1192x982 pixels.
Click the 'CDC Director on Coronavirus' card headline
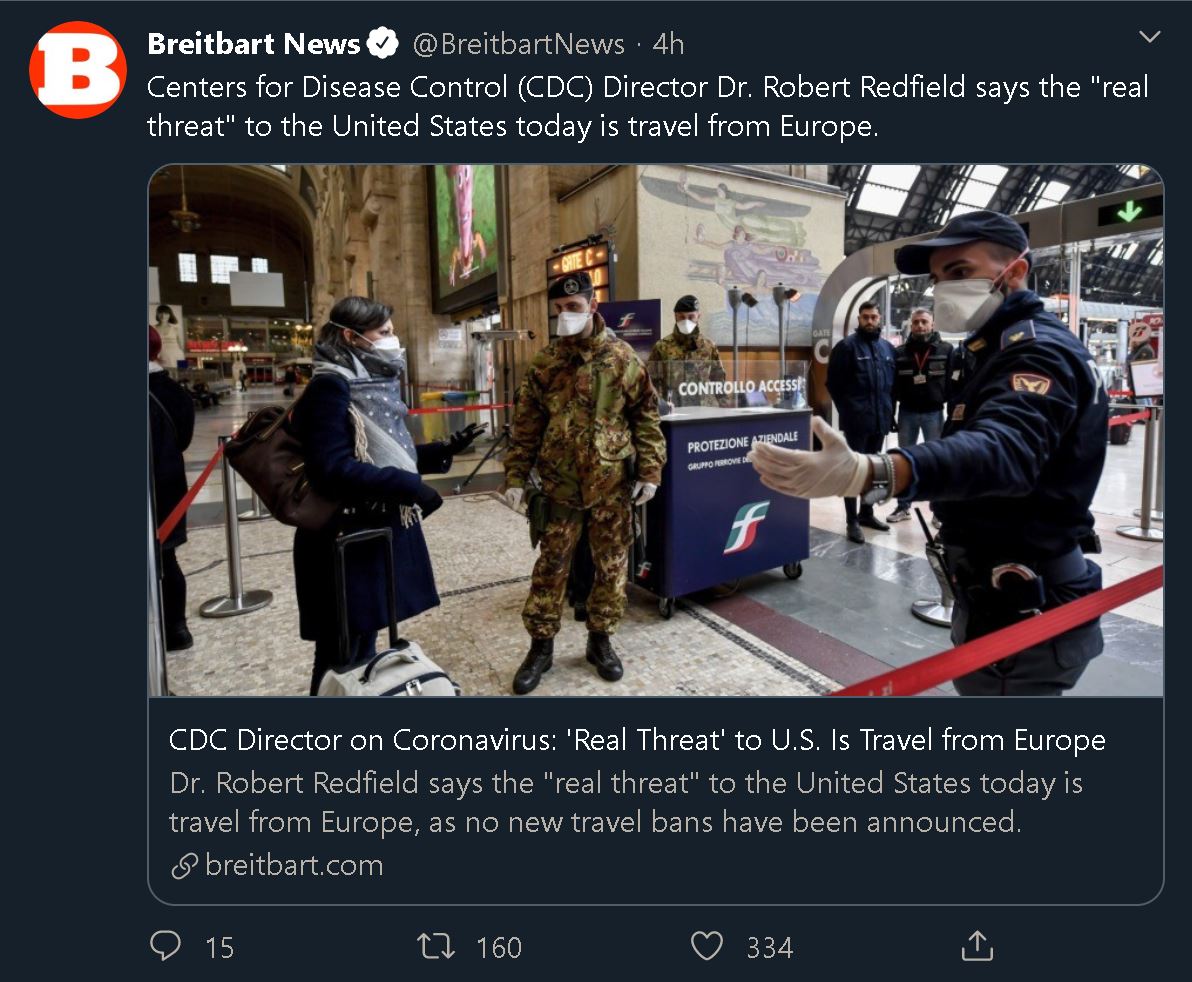click(x=637, y=740)
